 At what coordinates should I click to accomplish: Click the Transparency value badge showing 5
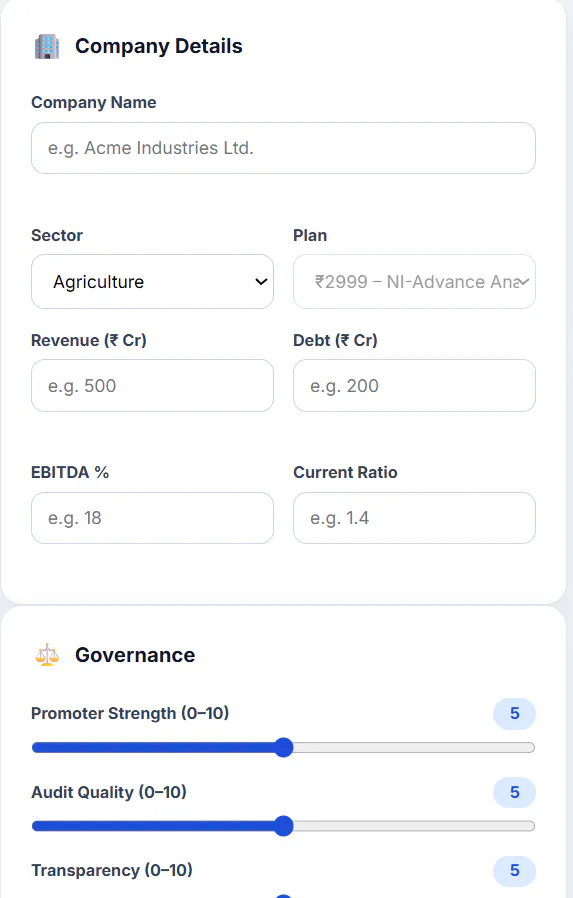pyautogui.click(x=515, y=871)
